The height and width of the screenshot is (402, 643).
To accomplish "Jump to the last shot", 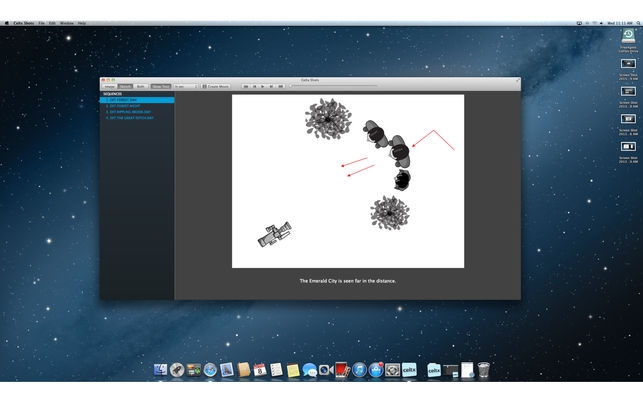I will click(x=280, y=87).
